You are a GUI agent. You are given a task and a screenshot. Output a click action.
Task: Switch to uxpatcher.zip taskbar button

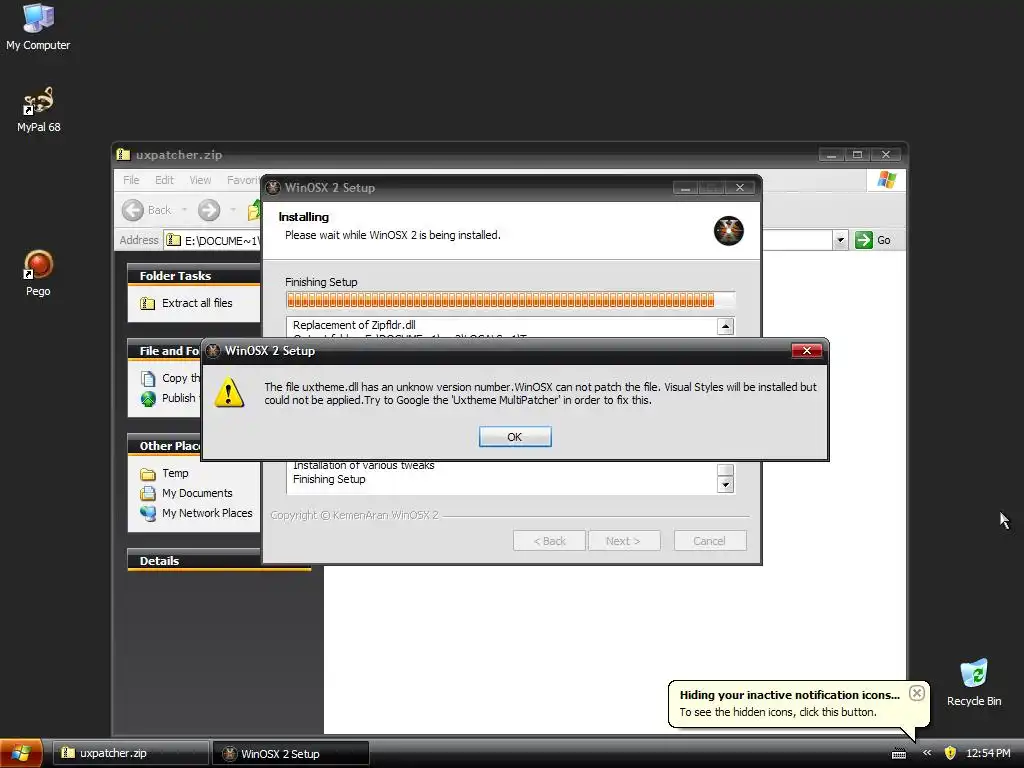point(131,753)
